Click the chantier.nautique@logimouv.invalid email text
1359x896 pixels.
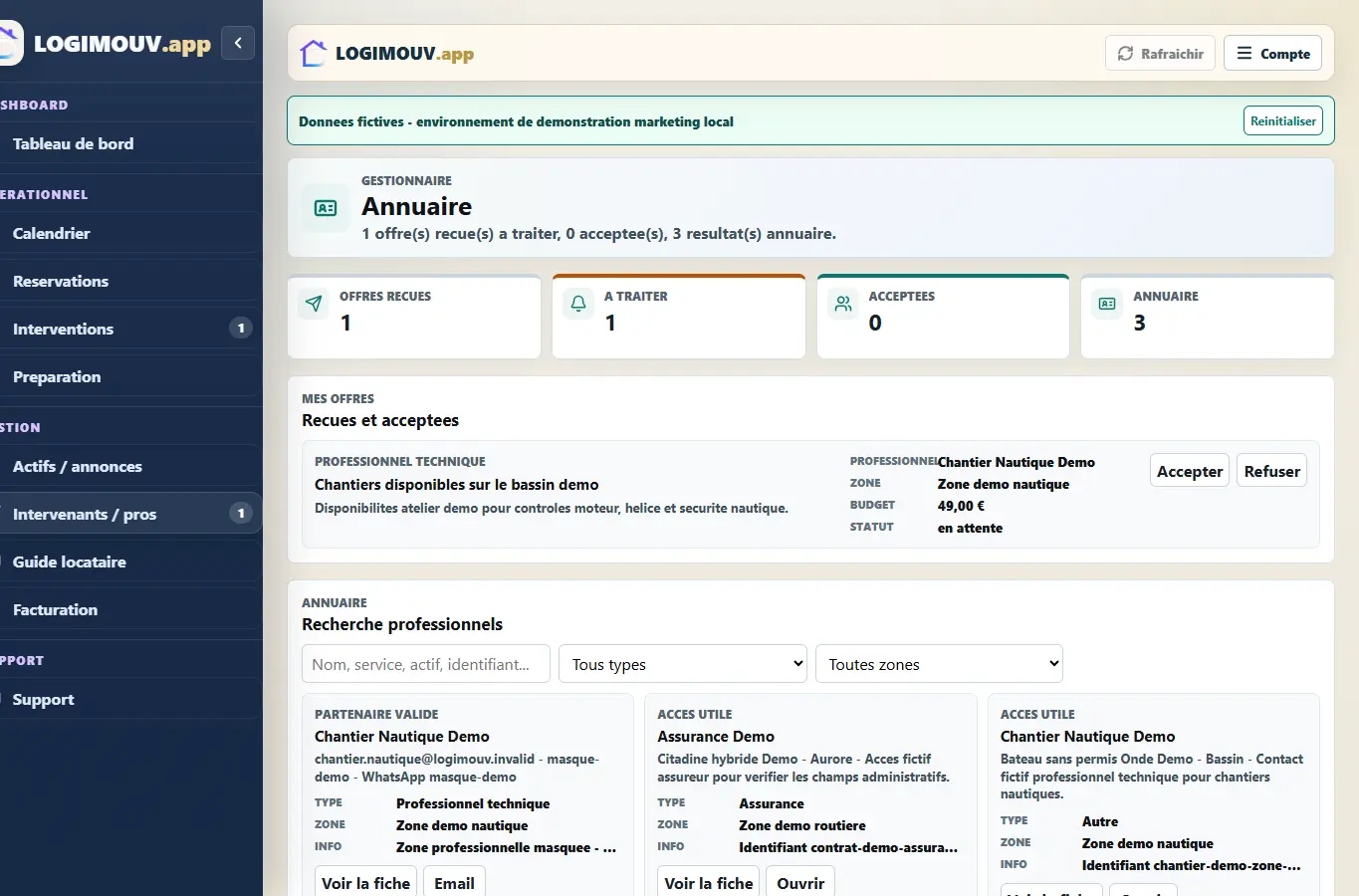[424, 759]
